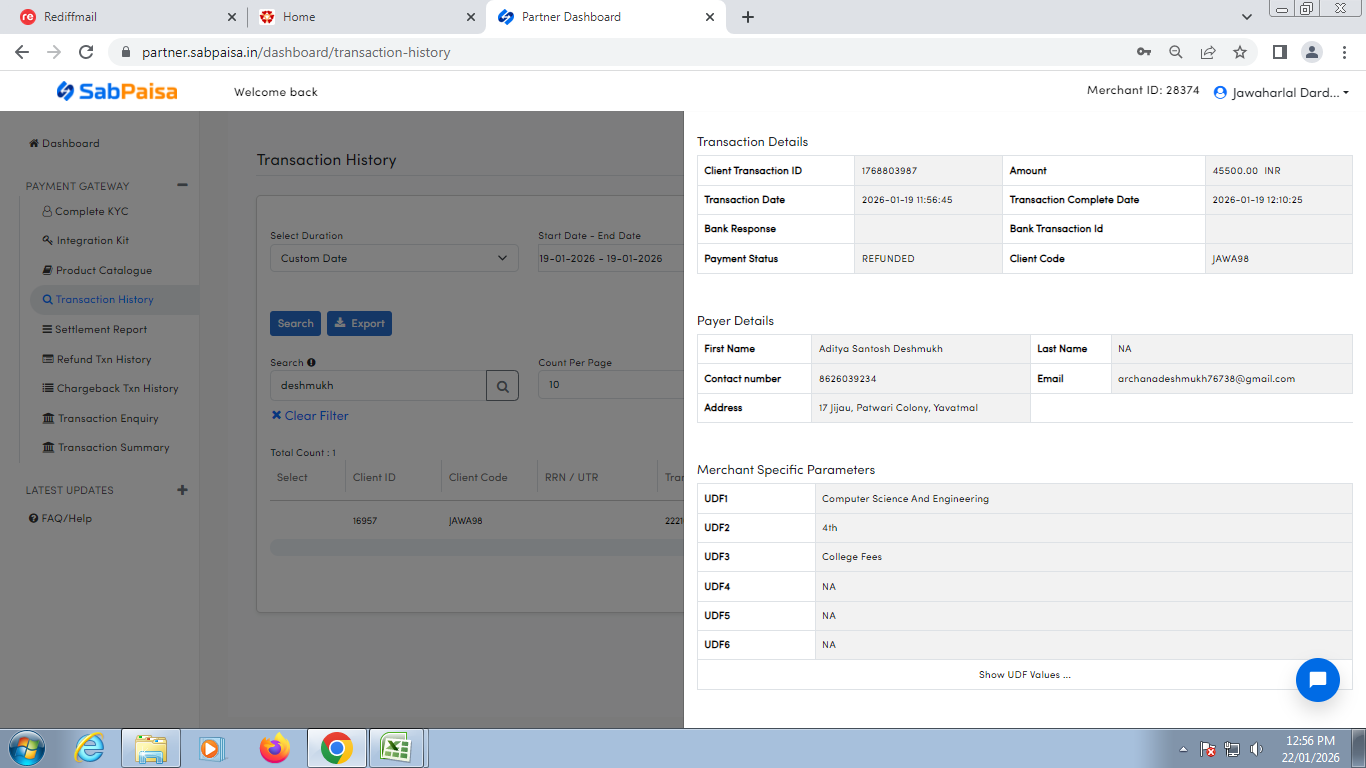
Task: Go to Refund Txn History
Action: (x=103, y=359)
